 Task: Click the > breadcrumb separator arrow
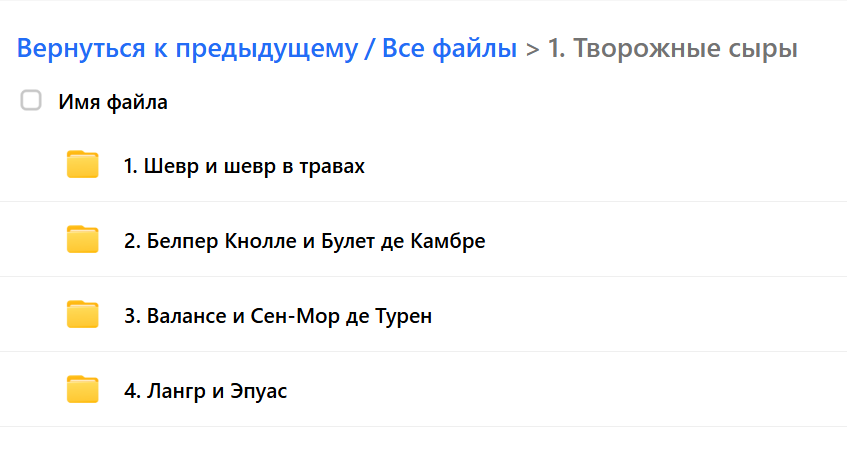532,48
